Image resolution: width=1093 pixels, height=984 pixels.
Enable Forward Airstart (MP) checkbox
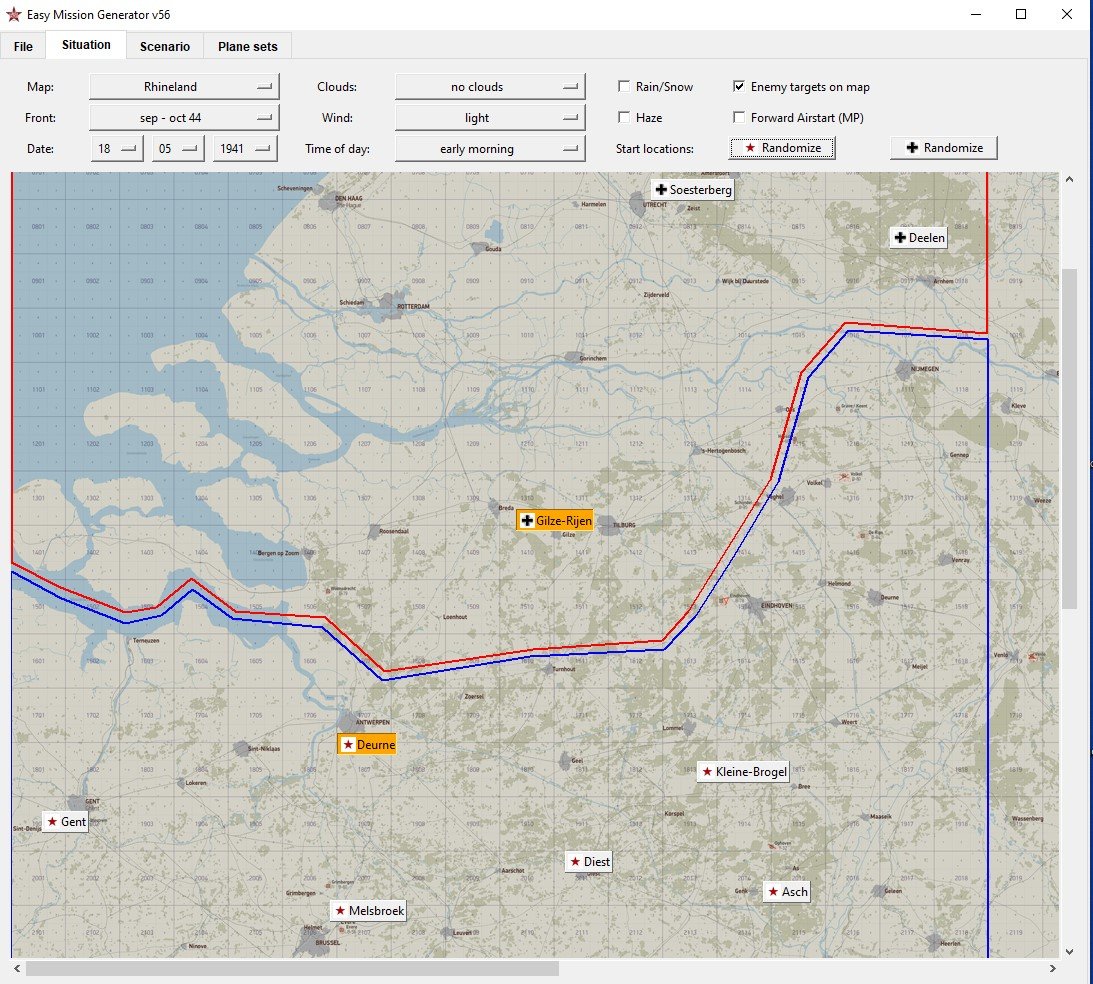pos(739,117)
